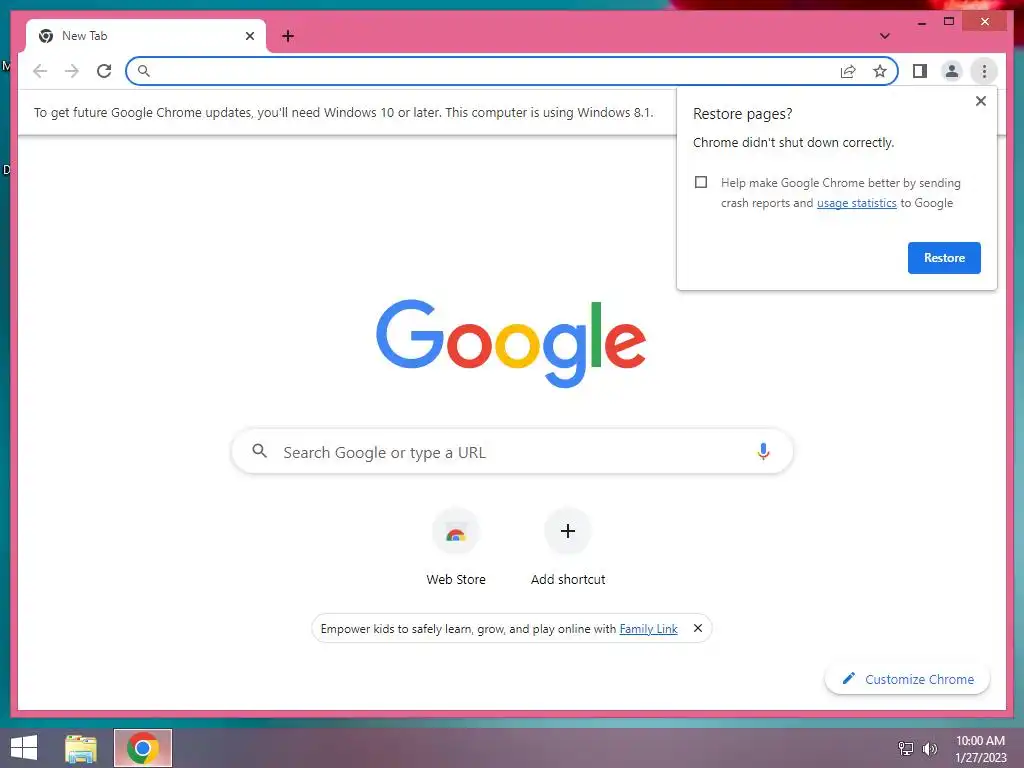The width and height of the screenshot is (1024, 768).
Task: Open a new tab with the plus button
Action: pos(287,36)
